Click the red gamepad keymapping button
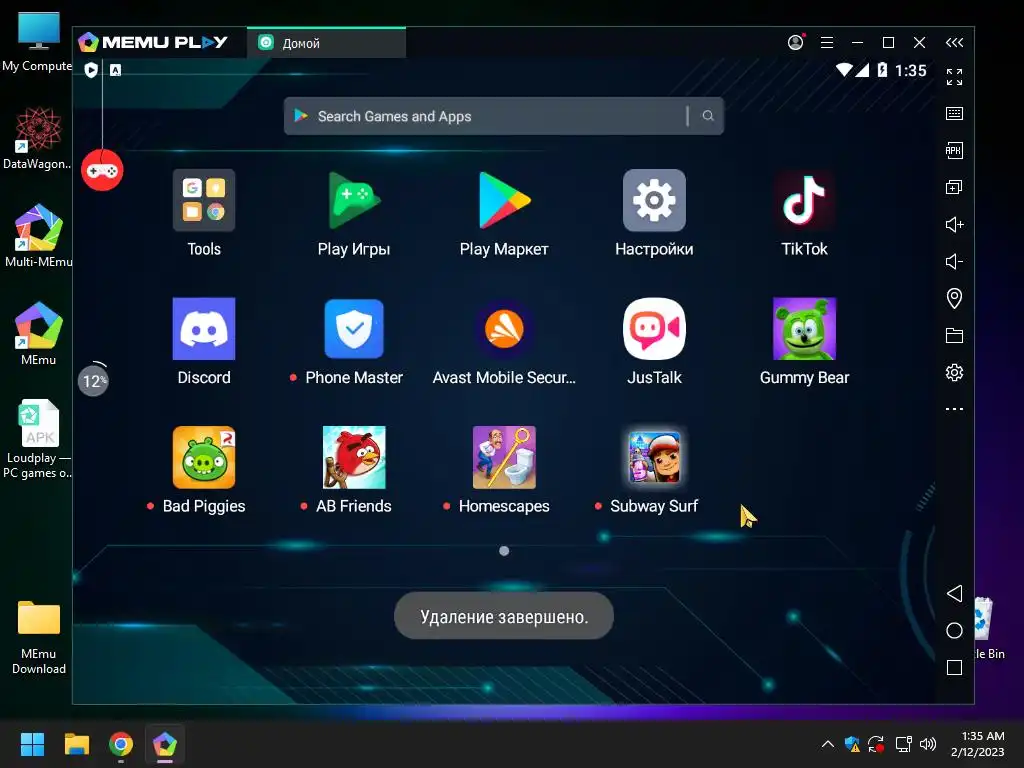 pos(103,170)
